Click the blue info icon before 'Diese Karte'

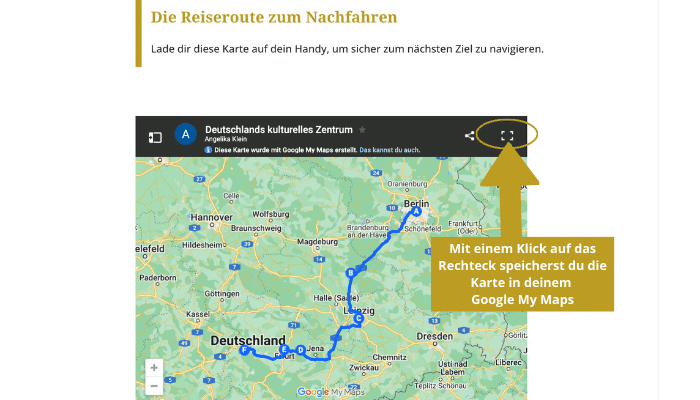[x=208, y=150]
